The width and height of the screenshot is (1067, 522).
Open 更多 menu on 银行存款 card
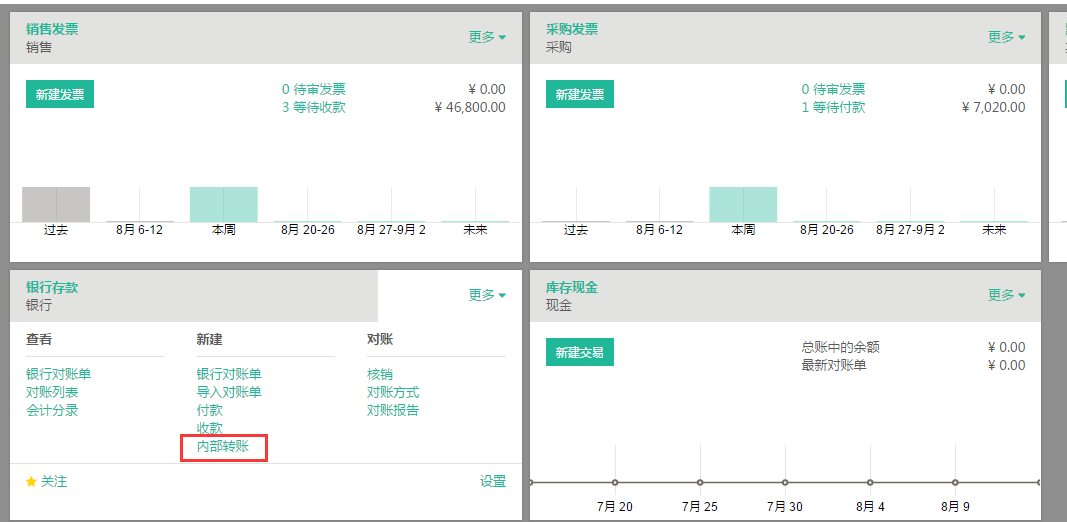pos(487,295)
